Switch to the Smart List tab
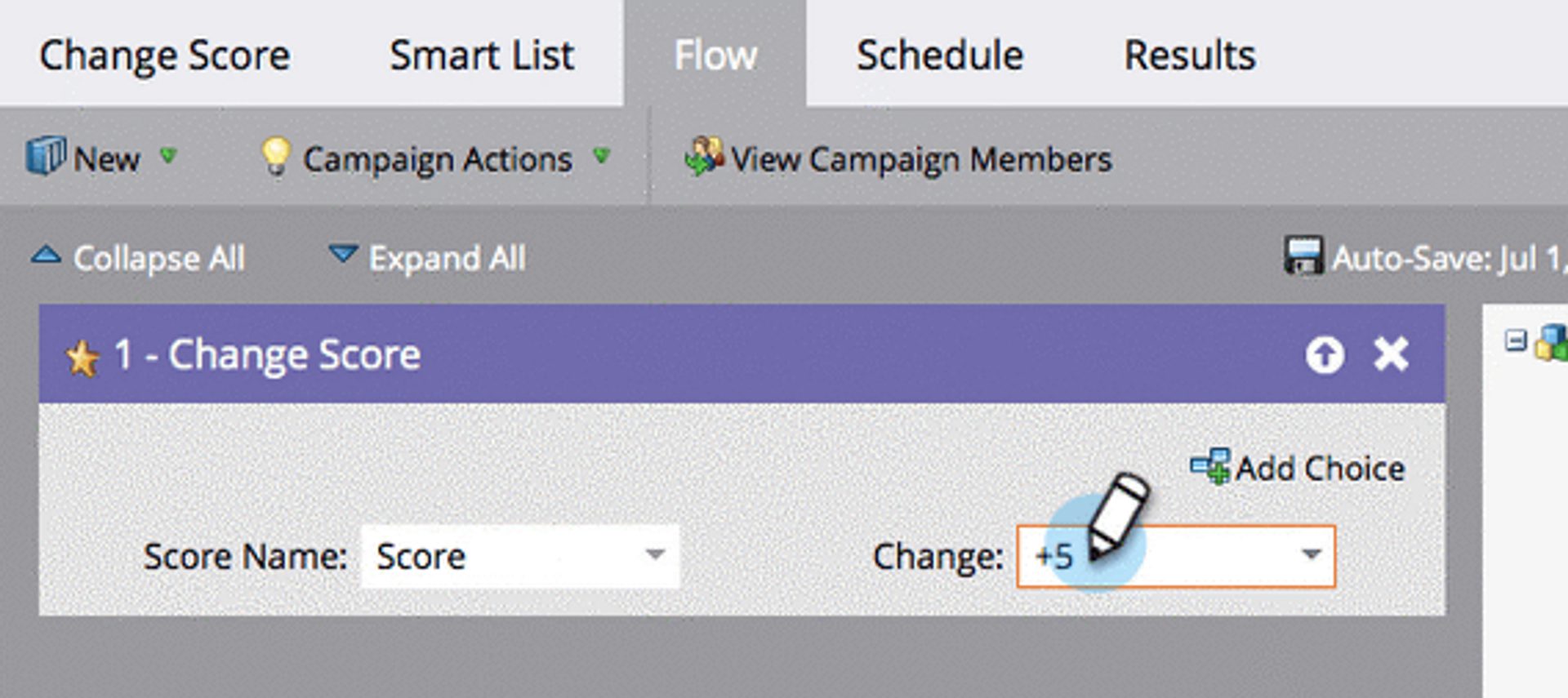 pos(481,56)
